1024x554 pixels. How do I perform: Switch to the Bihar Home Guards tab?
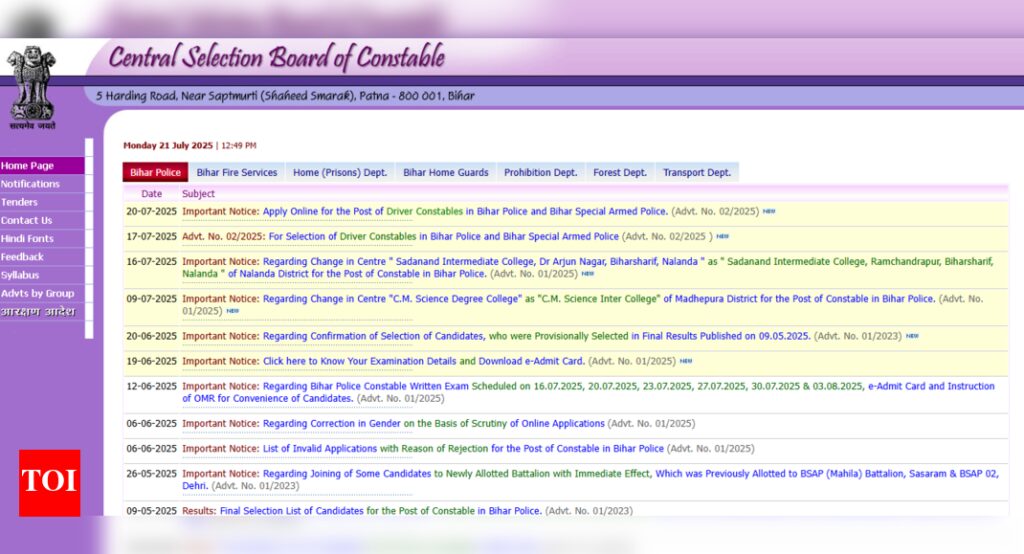coord(445,172)
